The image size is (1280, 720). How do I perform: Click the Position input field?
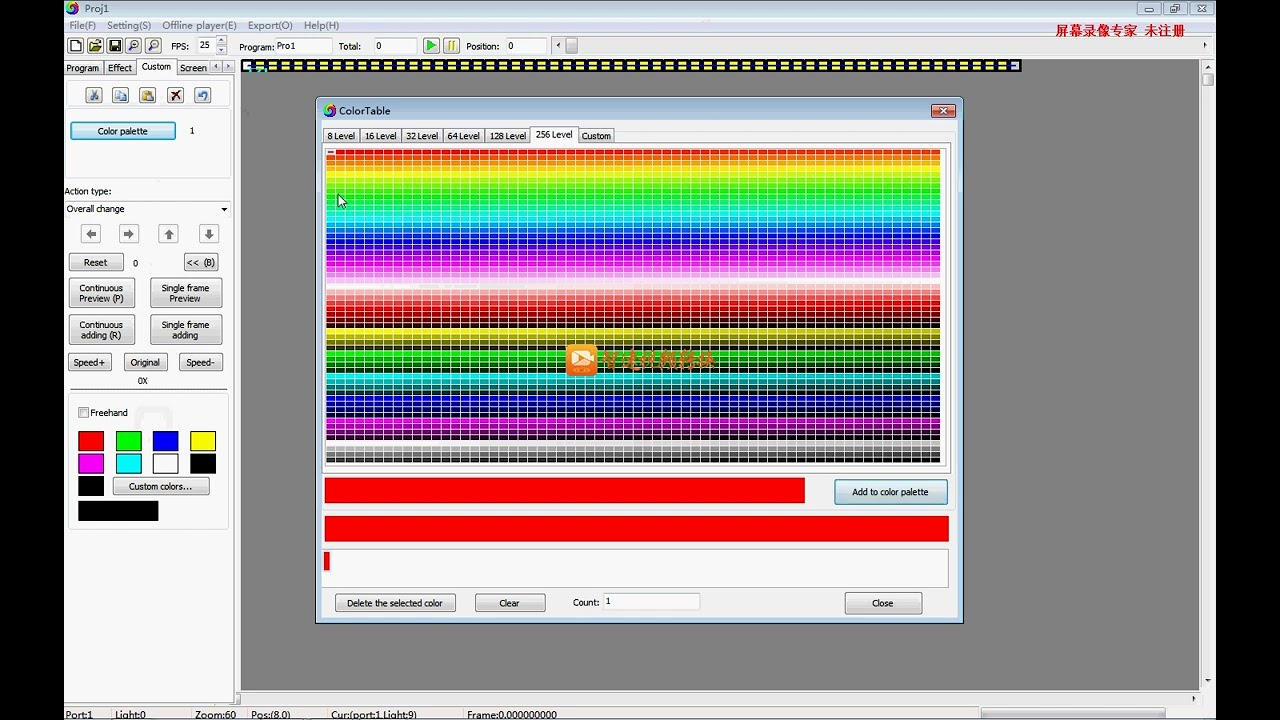526,46
